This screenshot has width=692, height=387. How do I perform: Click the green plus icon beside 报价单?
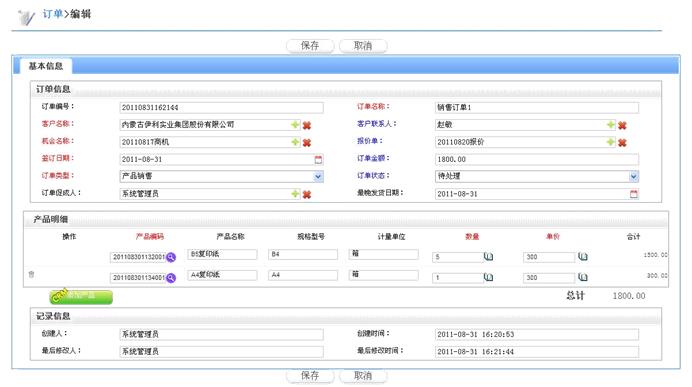[611, 142]
